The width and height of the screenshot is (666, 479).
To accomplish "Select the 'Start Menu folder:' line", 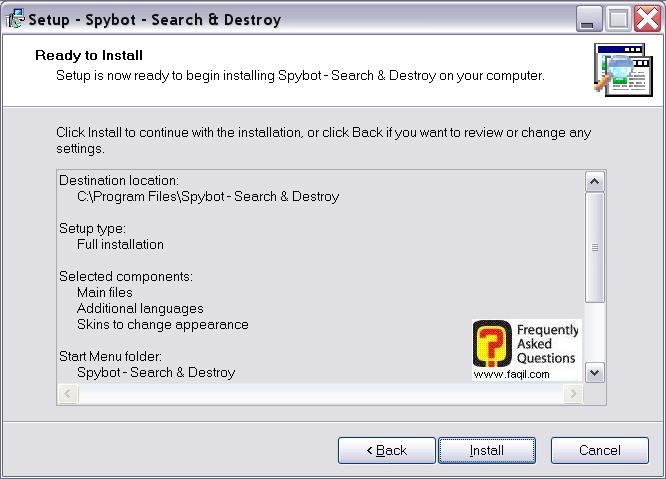I will pos(110,356).
